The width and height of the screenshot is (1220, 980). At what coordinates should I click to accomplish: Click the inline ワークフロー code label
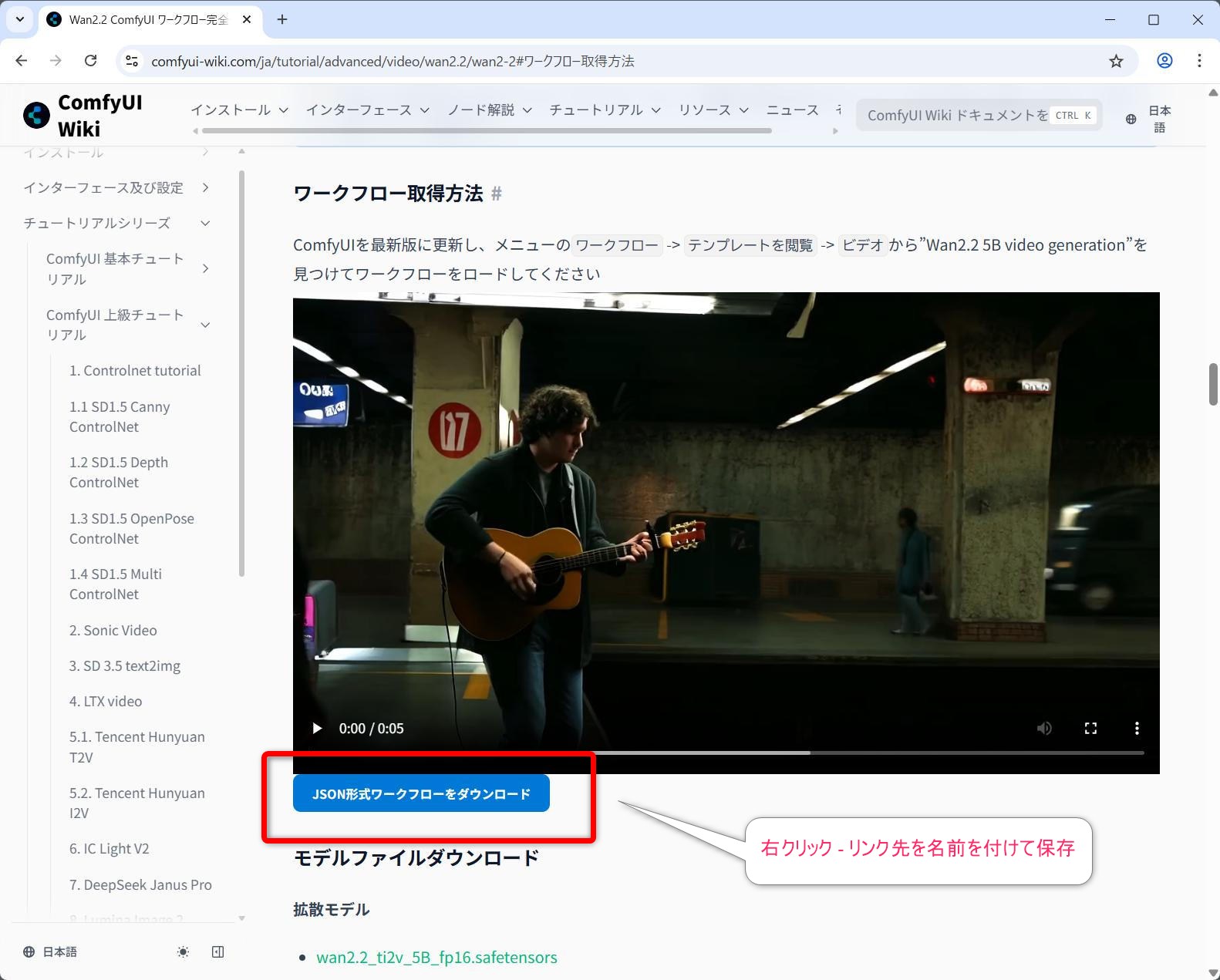point(617,245)
